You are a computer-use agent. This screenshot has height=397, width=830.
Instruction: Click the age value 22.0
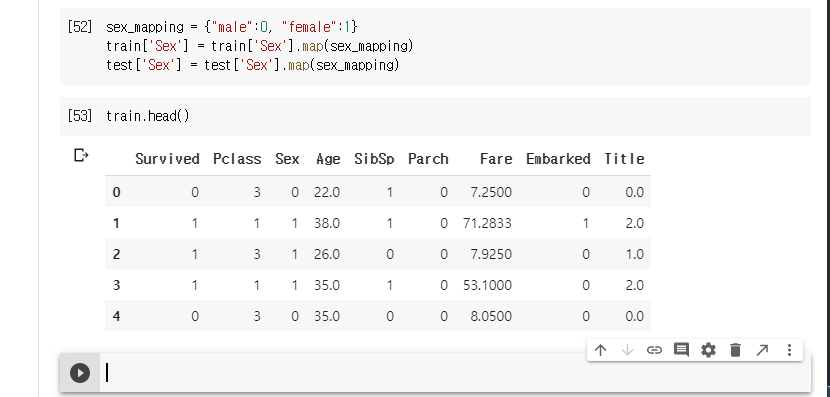coord(327,192)
